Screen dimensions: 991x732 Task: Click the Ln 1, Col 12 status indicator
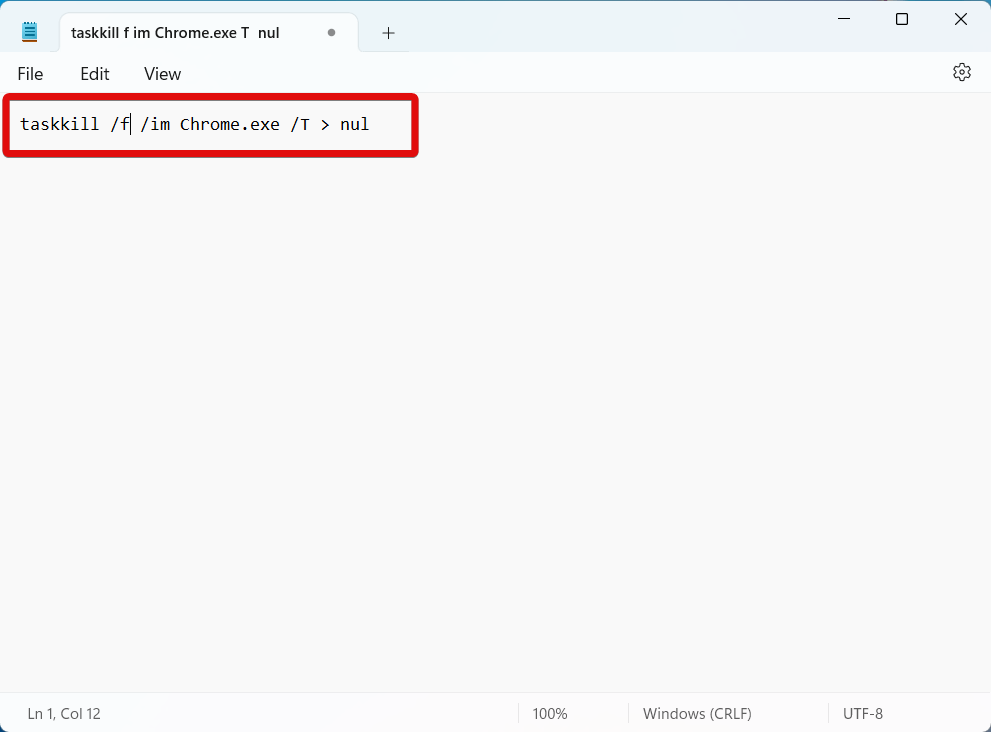(64, 714)
